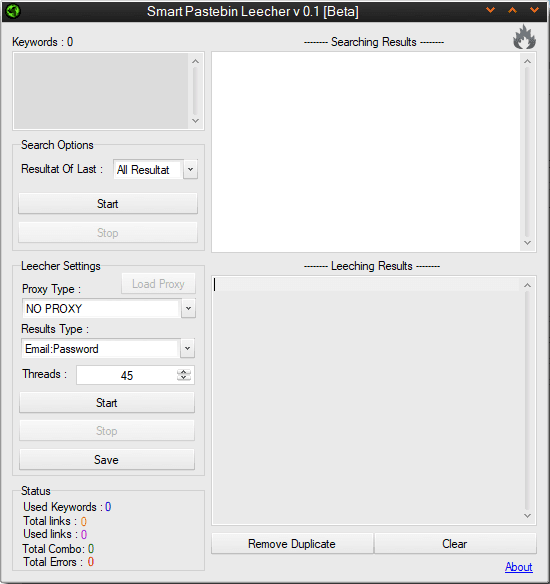Click the last orange down-chevron in title bar
Image resolution: width=550 pixels, height=584 pixels.
[534, 10]
